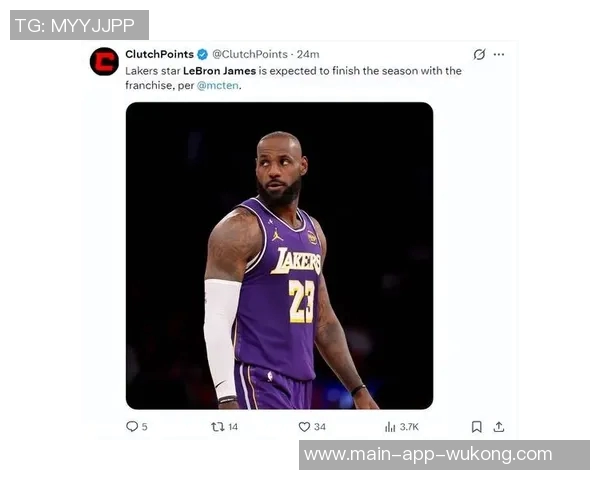Share the post via upload arrow icon

(x=499, y=427)
